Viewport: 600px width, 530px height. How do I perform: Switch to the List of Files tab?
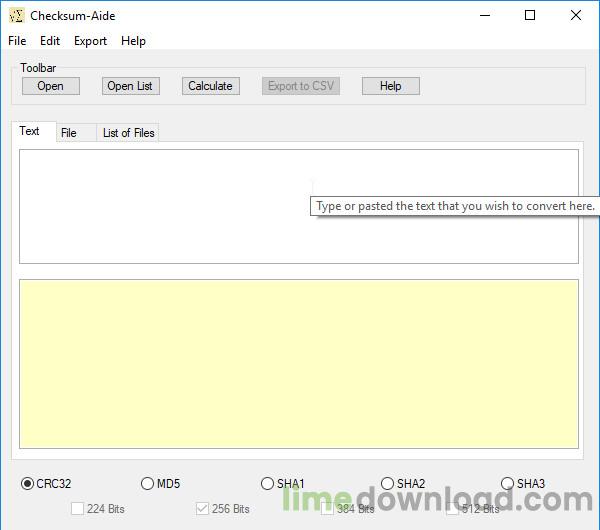pyautogui.click(x=128, y=133)
